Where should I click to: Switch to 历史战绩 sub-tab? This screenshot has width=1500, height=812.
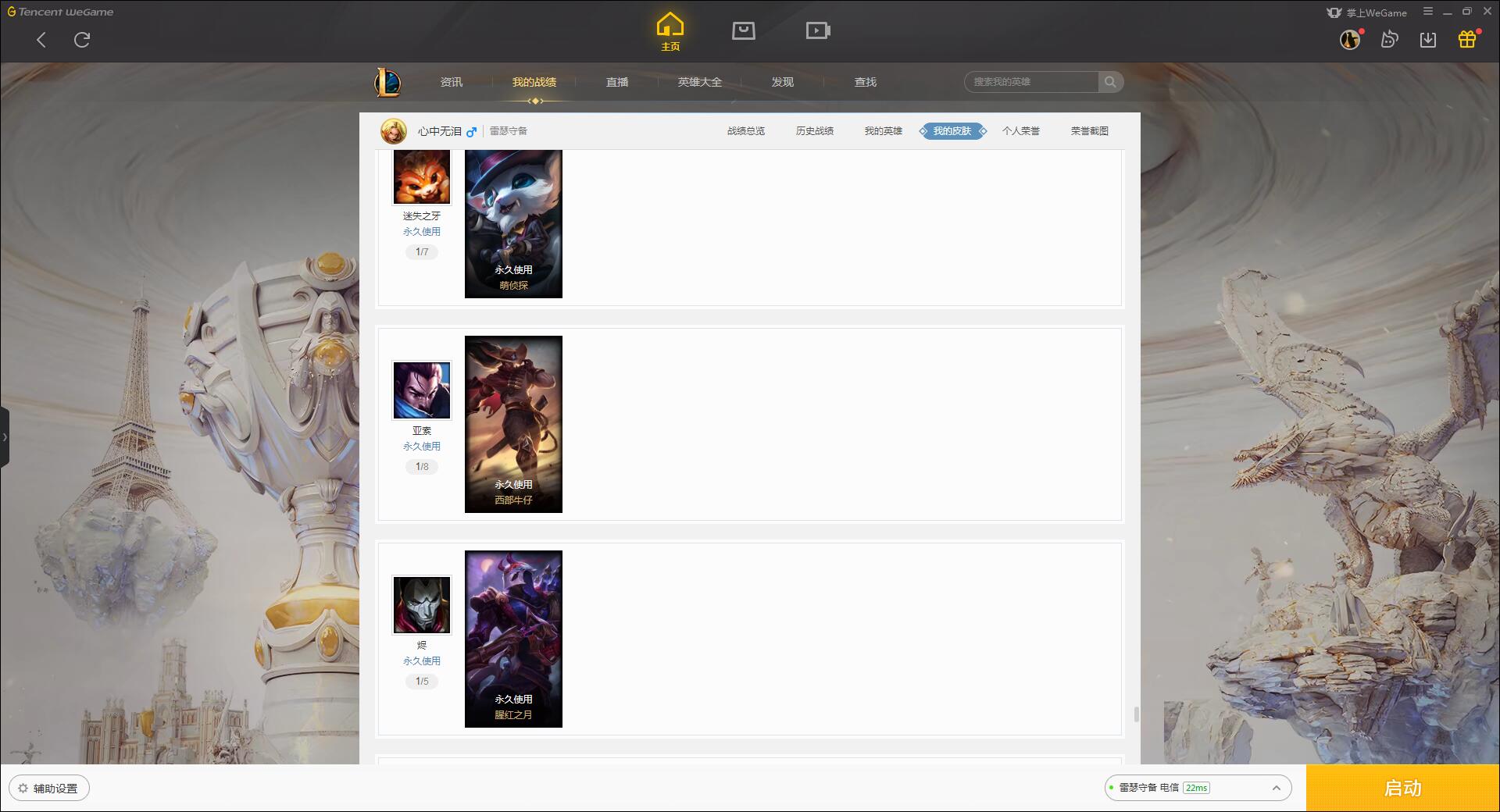point(815,131)
